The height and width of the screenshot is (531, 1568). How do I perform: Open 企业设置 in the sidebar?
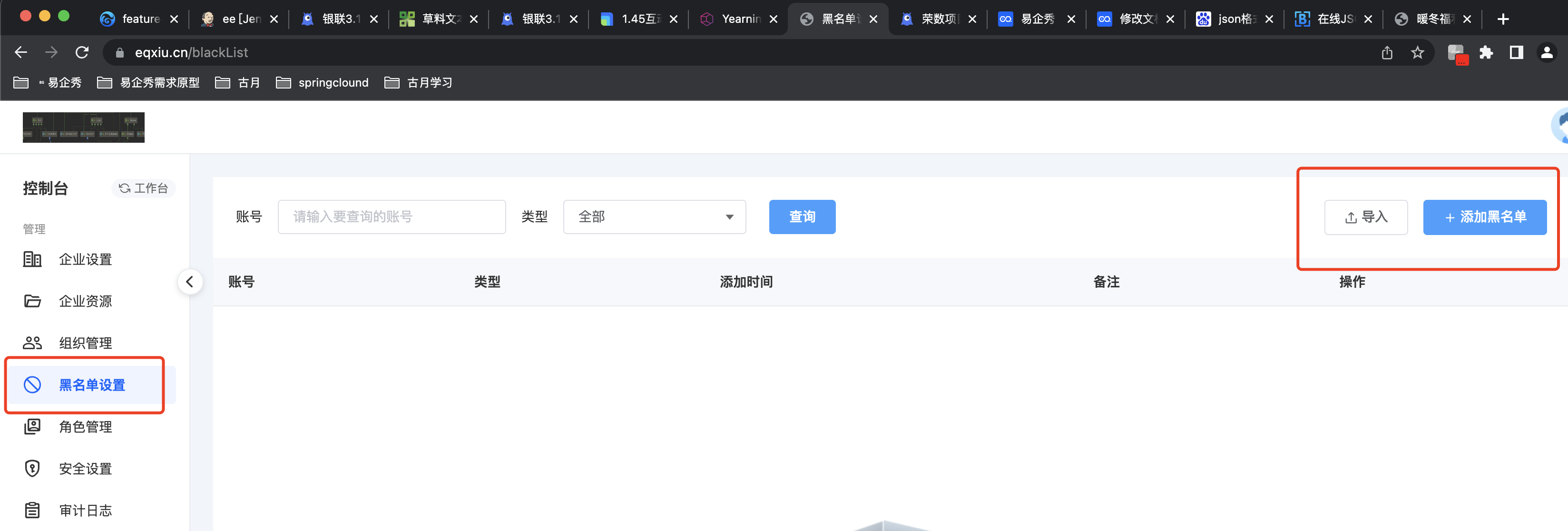[85, 259]
